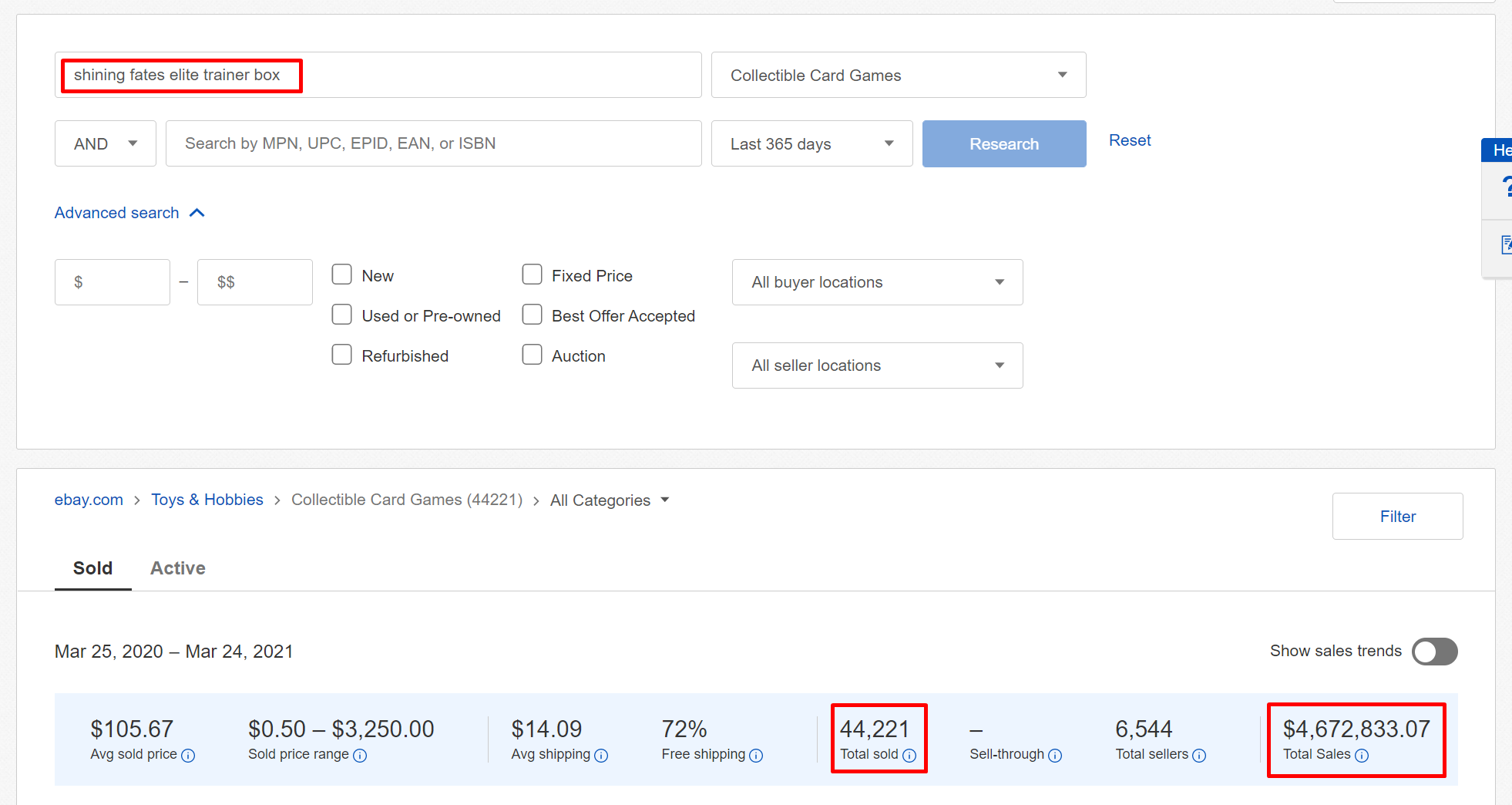Switch to the Active tab
1512x805 pixels.
177,568
